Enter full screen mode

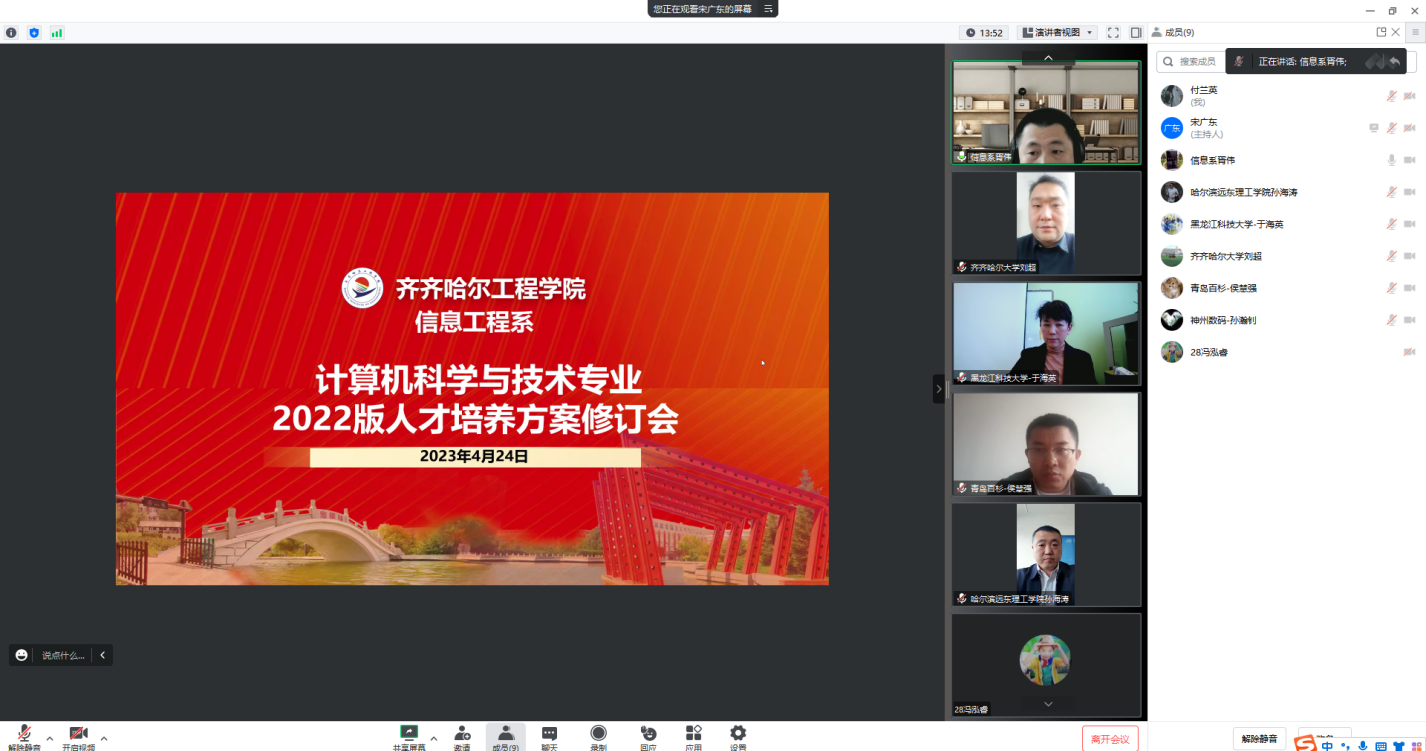1113,33
